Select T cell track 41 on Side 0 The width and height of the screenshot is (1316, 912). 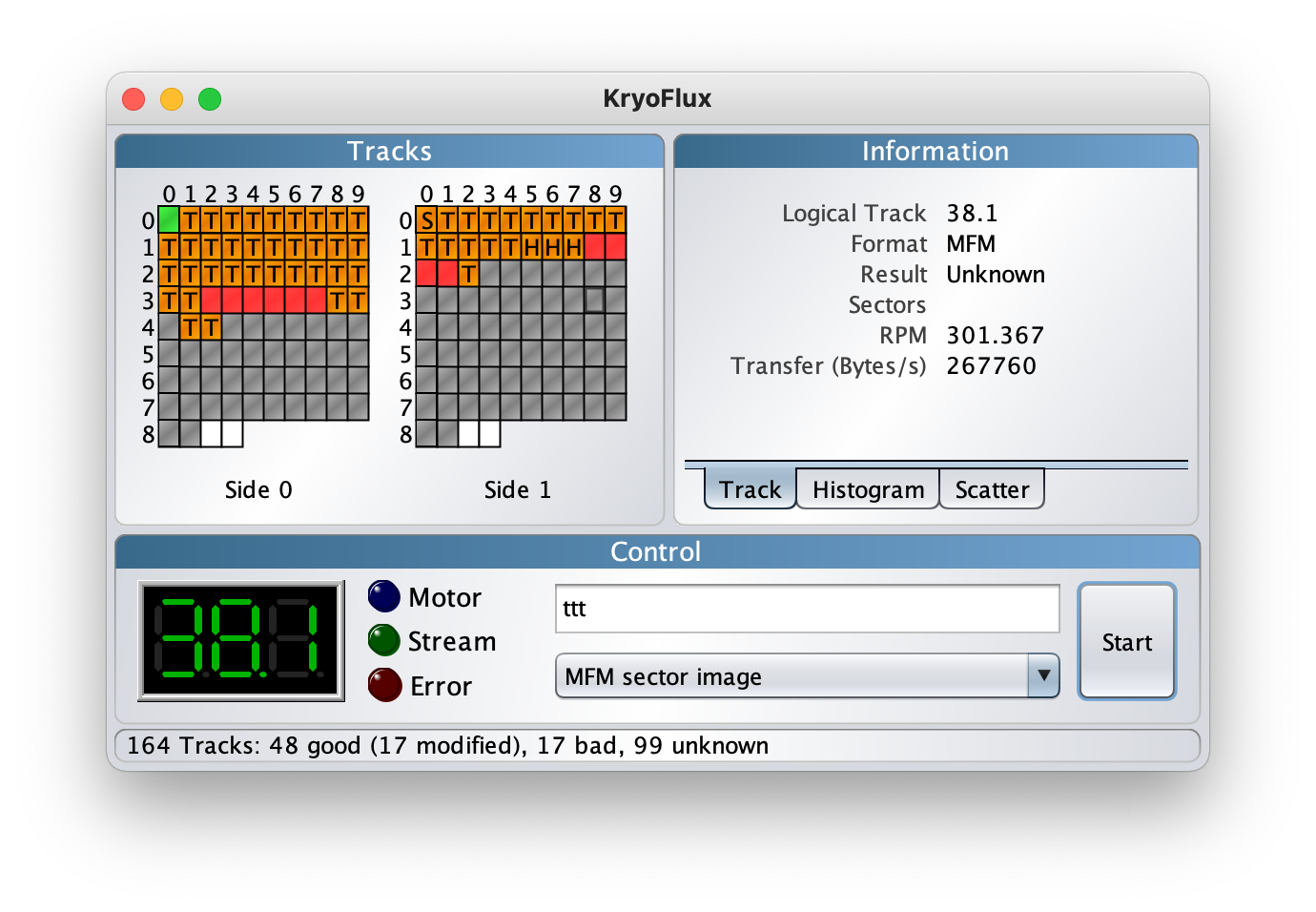click(x=190, y=327)
